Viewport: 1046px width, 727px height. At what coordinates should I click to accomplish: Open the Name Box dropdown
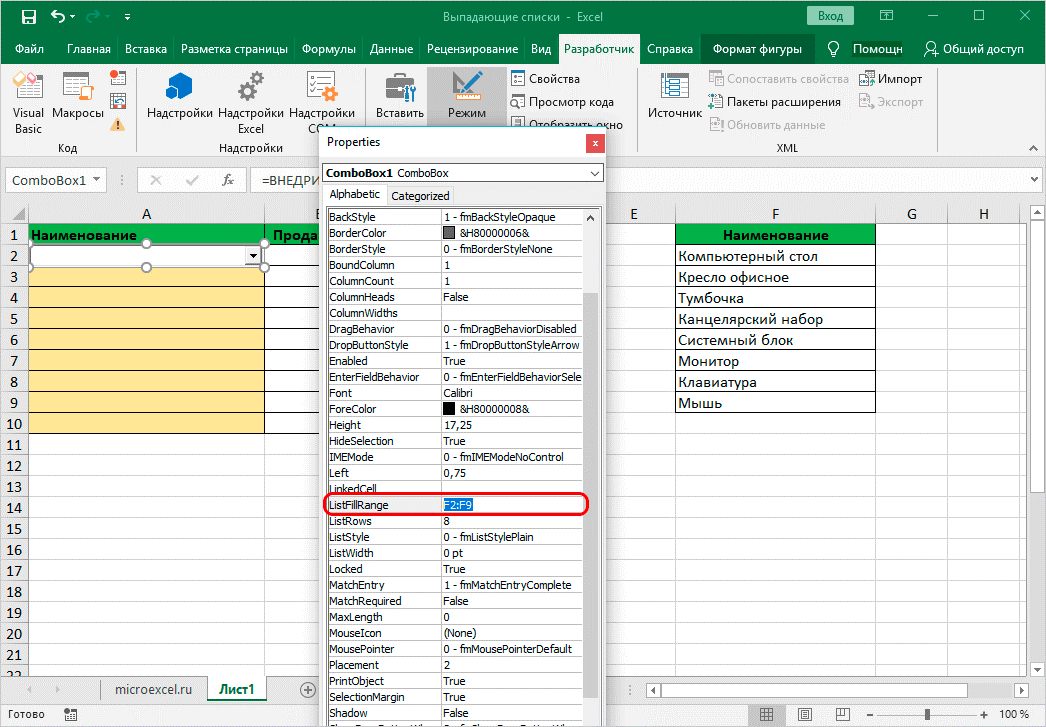pos(97,180)
